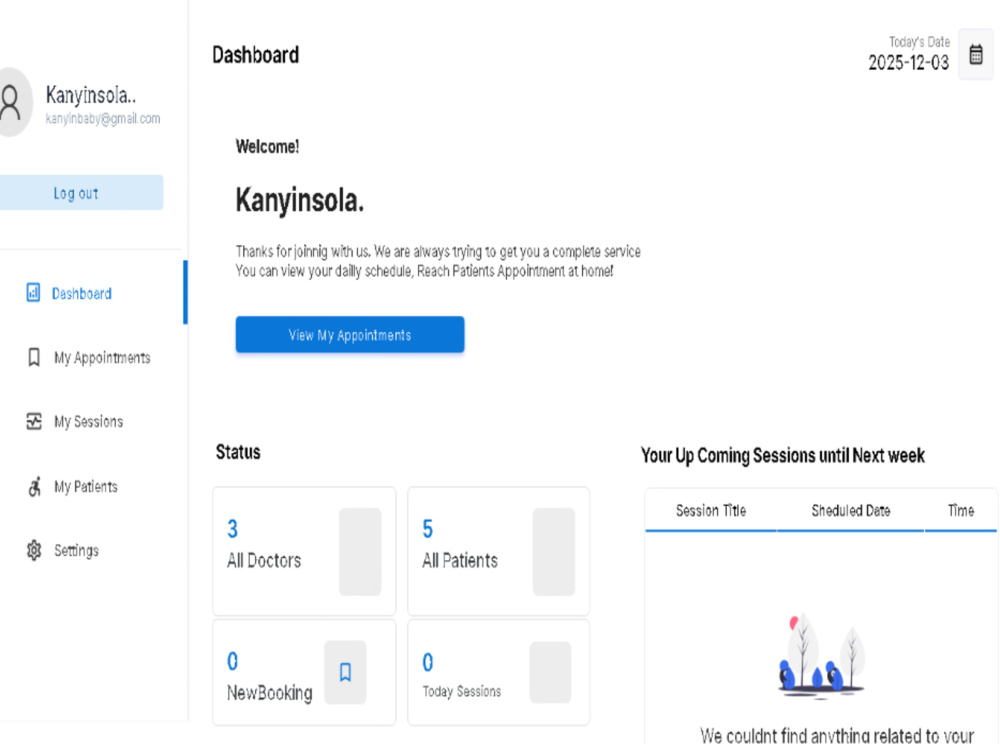Select the Time column header

(x=961, y=510)
